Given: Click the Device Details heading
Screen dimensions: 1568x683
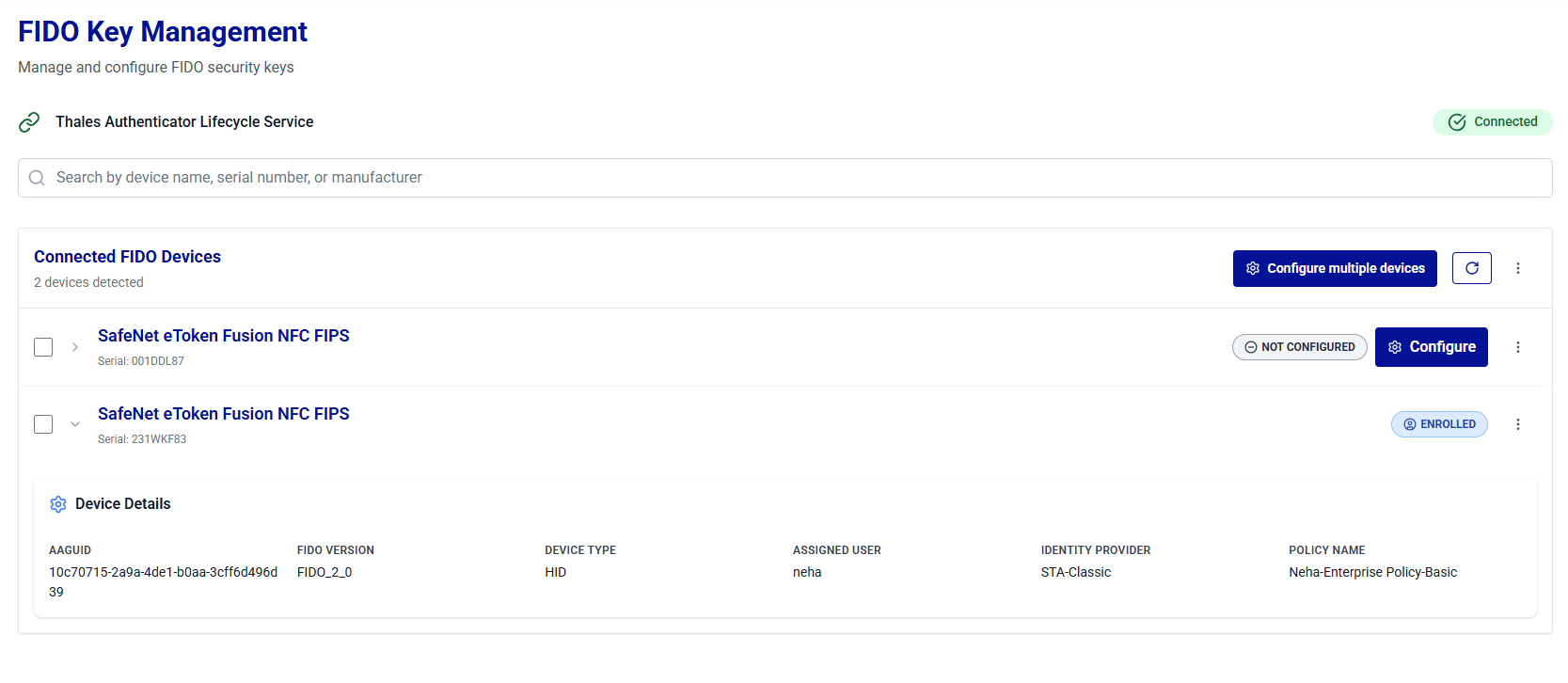Looking at the screenshot, I should 123,504.
